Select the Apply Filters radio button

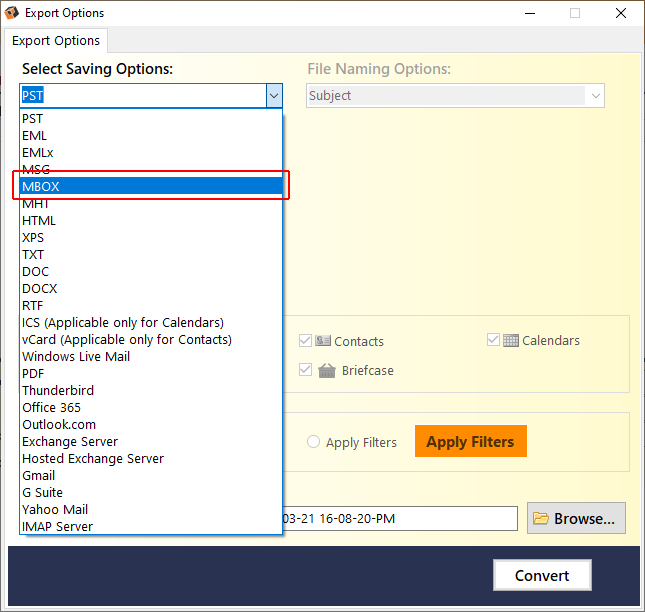[313, 442]
